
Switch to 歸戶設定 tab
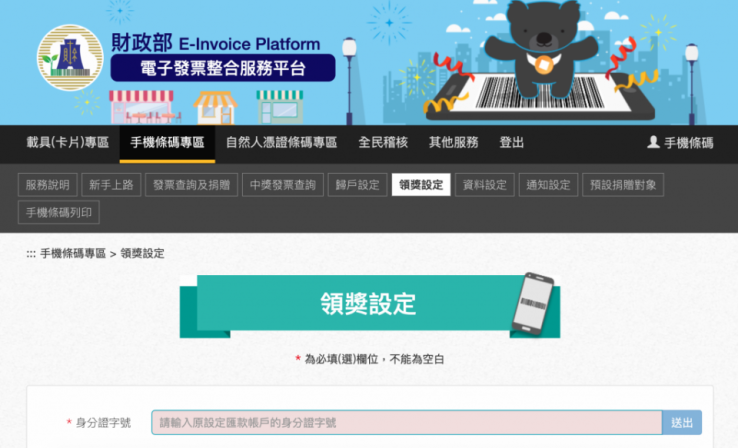357,185
